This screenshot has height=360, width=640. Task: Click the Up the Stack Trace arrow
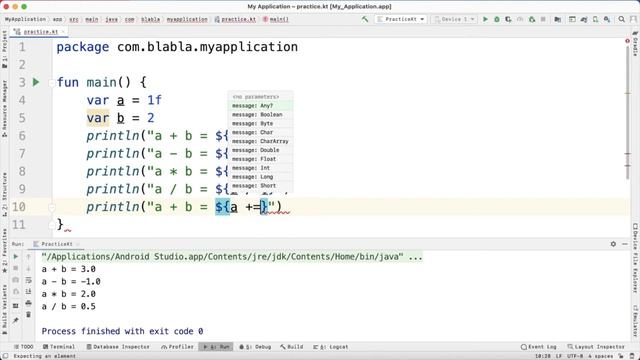tap(28, 256)
